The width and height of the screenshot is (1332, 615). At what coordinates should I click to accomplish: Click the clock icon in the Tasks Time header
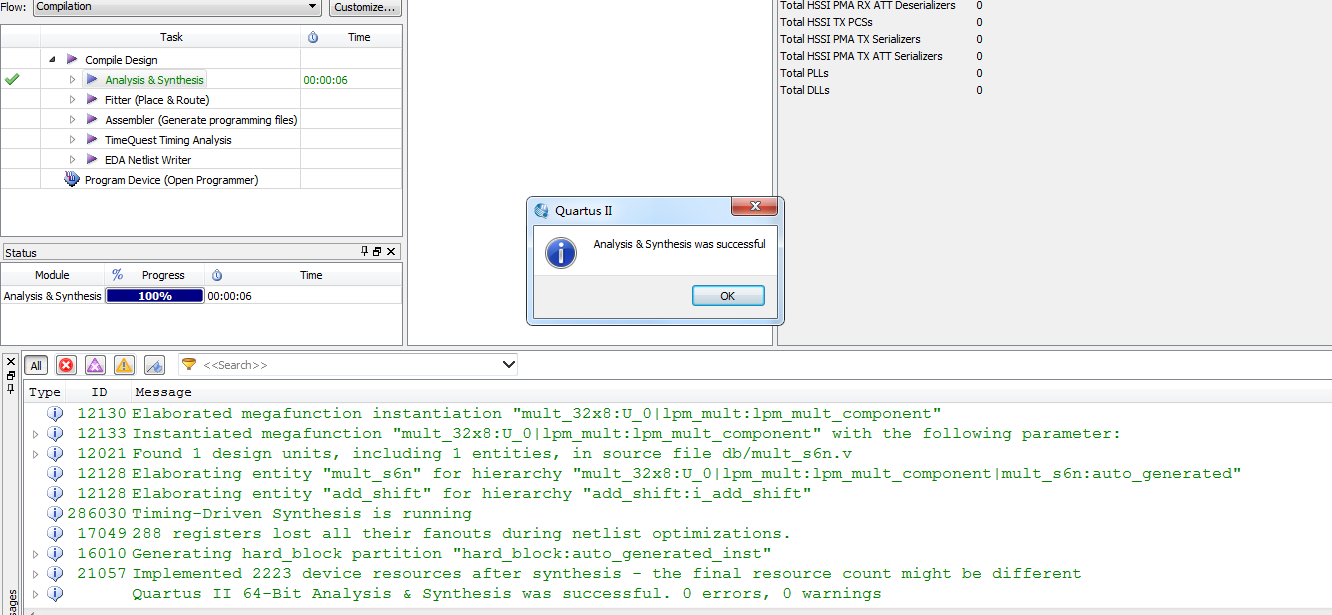click(313, 37)
